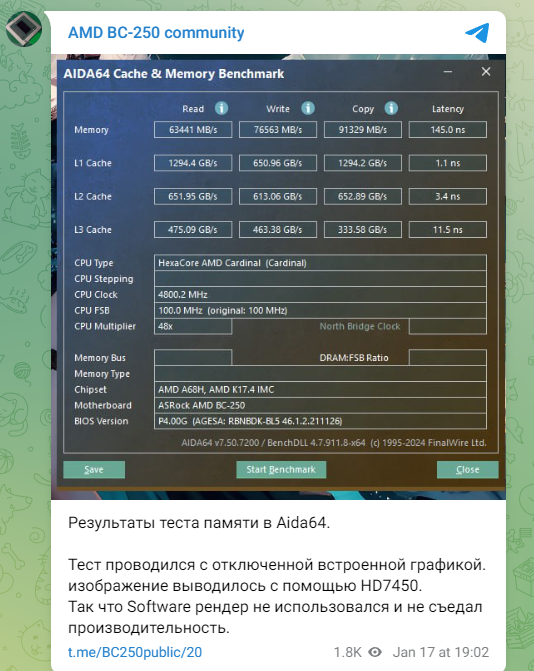Select L2 Cache Read 651.95 GB/s
Screen dimensions: 534x671
[x=193, y=196]
